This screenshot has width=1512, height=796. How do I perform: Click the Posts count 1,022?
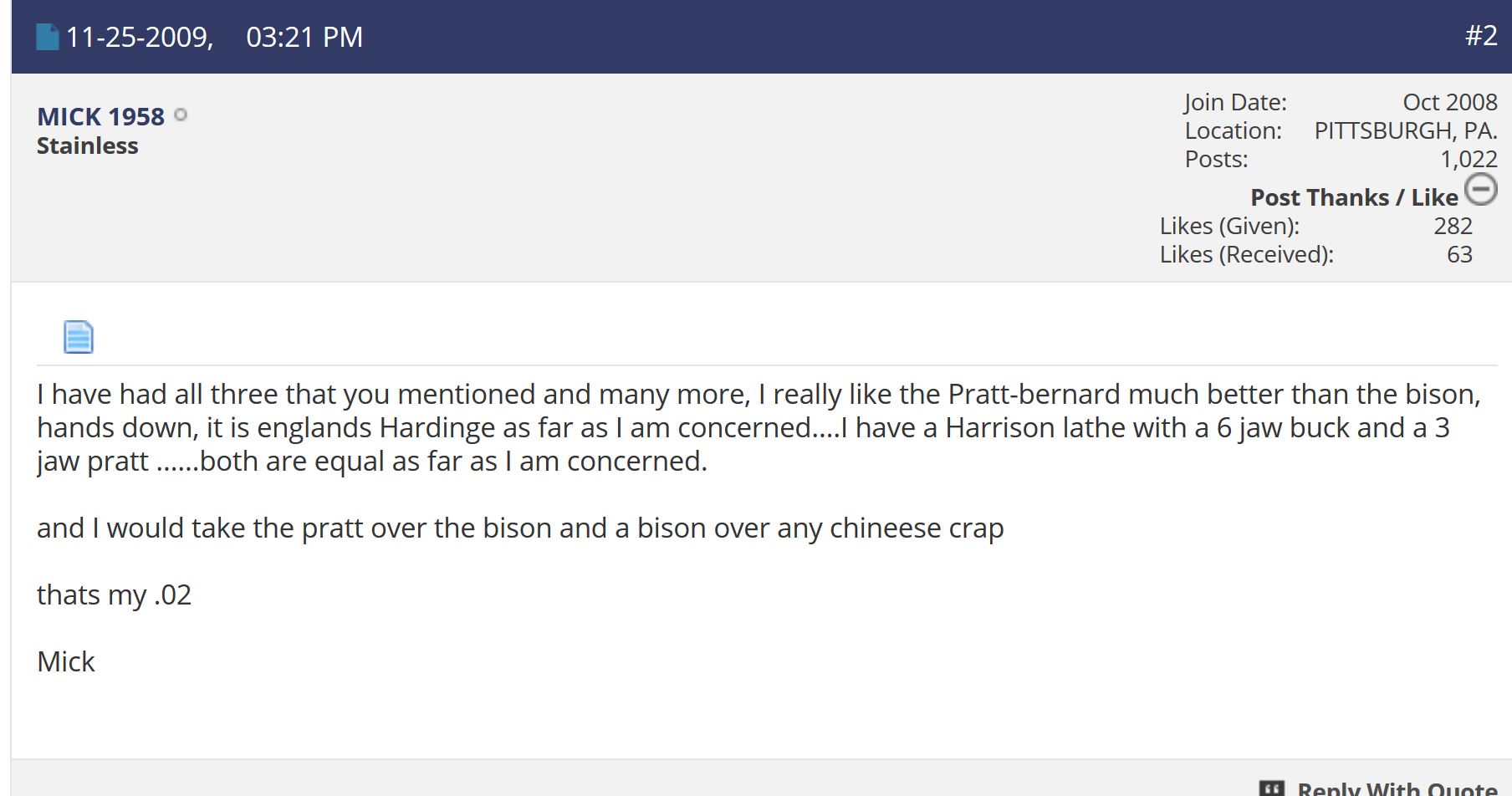point(1468,159)
